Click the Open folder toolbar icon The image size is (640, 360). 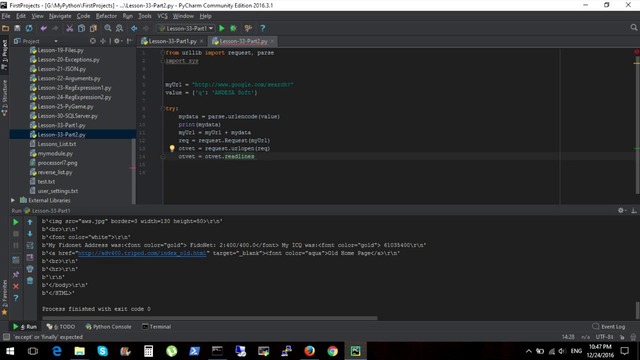[x=5, y=28]
